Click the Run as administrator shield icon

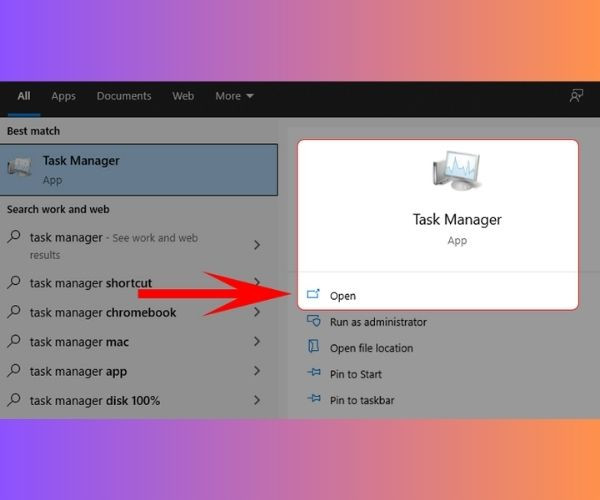pyautogui.click(x=314, y=321)
